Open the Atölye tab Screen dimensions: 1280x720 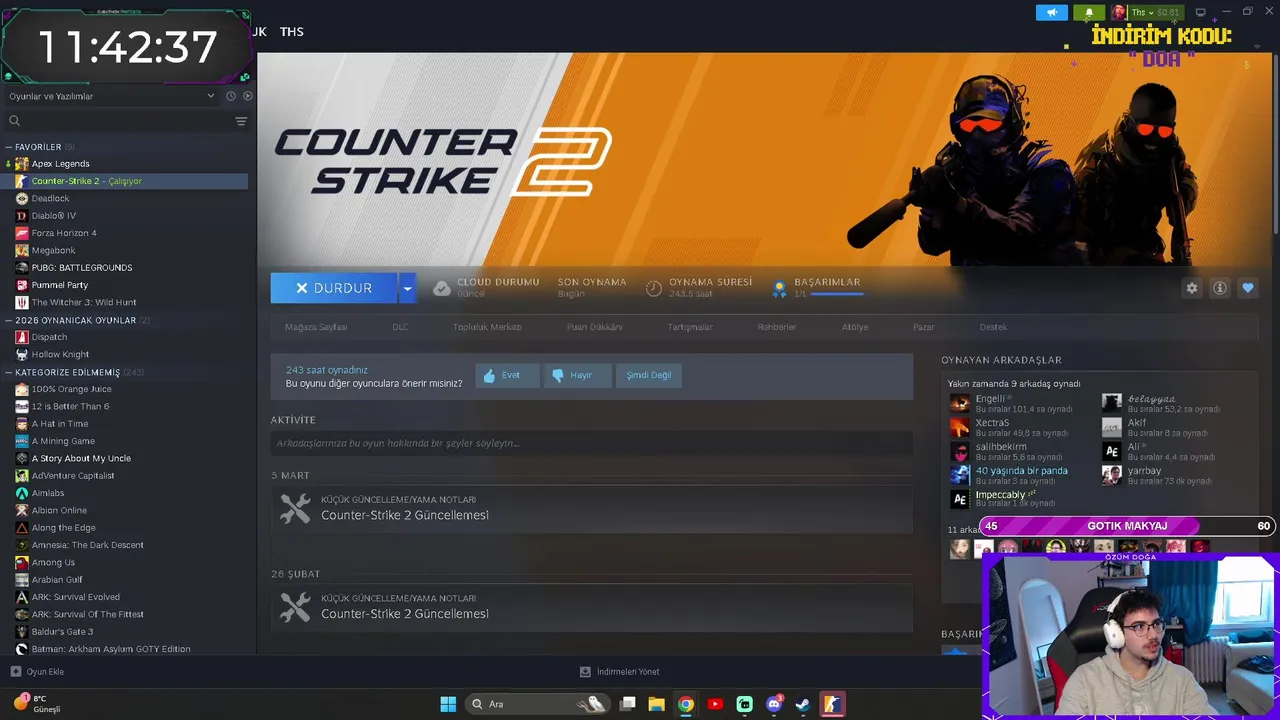click(x=855, y=327)
